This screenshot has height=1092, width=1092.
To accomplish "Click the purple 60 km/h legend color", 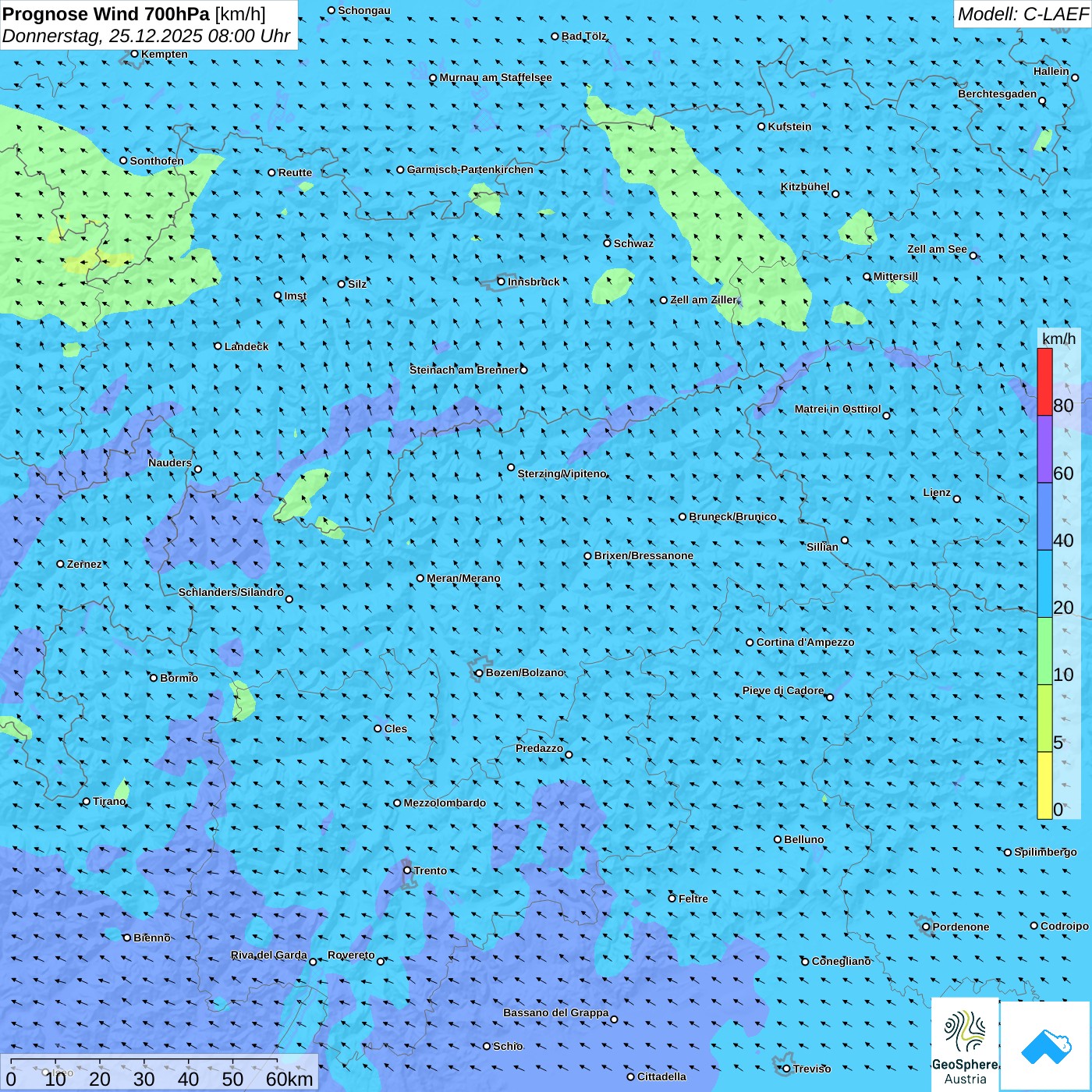I will click(1044, 449).
